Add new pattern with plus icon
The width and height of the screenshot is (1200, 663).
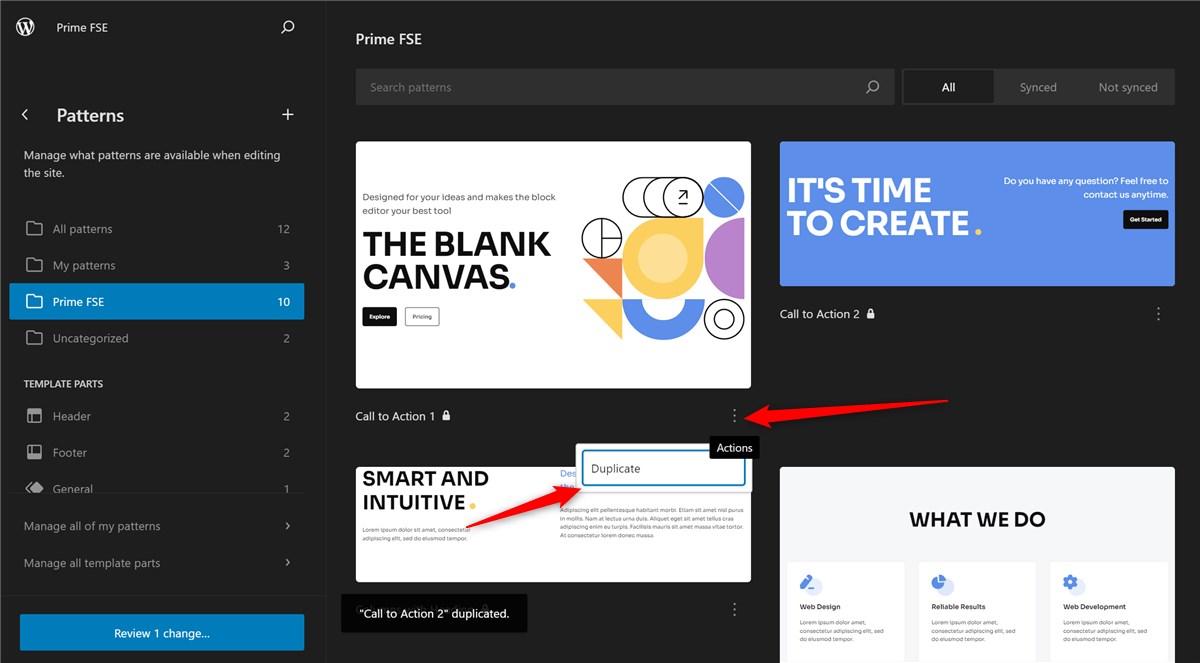pyautogui.click(x=288, y=115)
